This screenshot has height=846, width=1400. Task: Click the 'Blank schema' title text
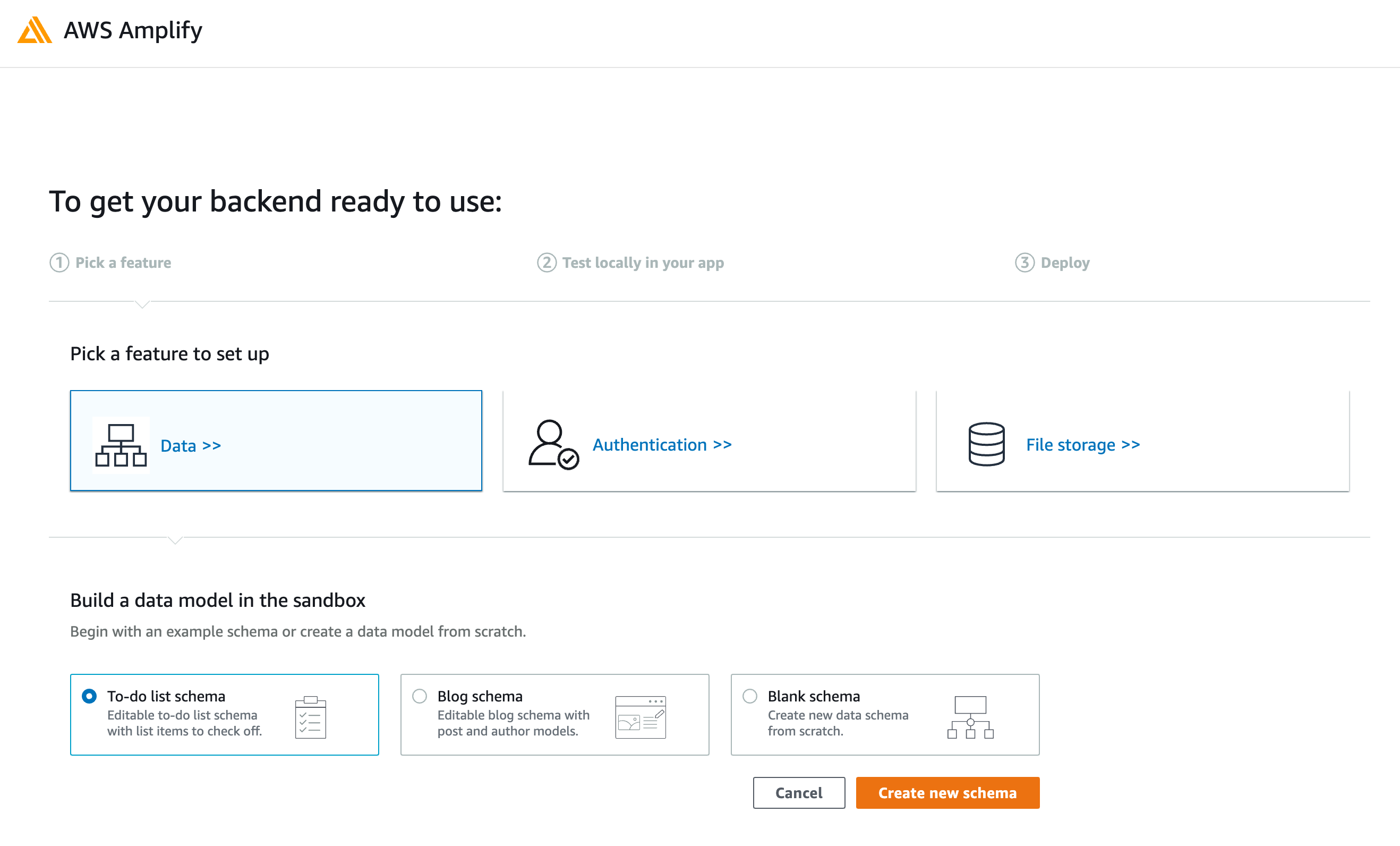pyautogui.click(x=814, y=697)
